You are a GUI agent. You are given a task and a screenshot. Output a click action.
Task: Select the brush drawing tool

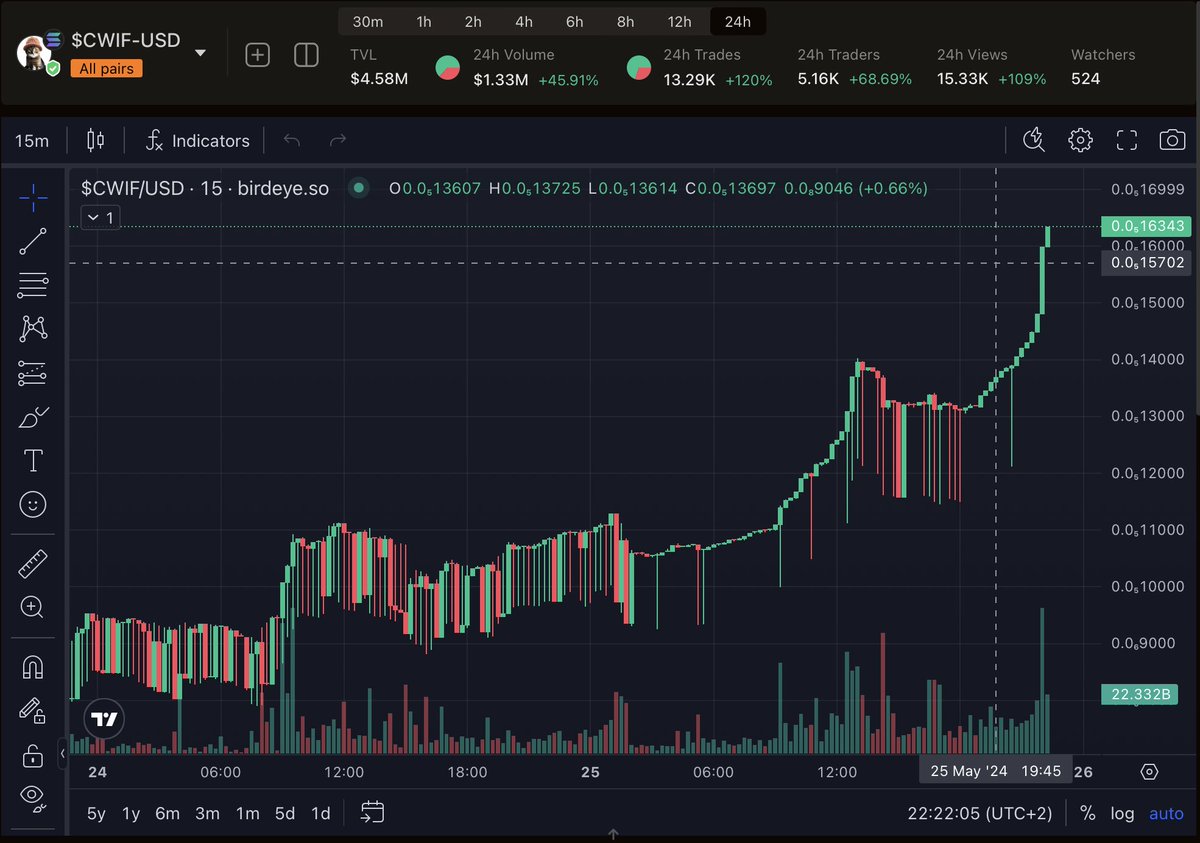coord(33,417)
